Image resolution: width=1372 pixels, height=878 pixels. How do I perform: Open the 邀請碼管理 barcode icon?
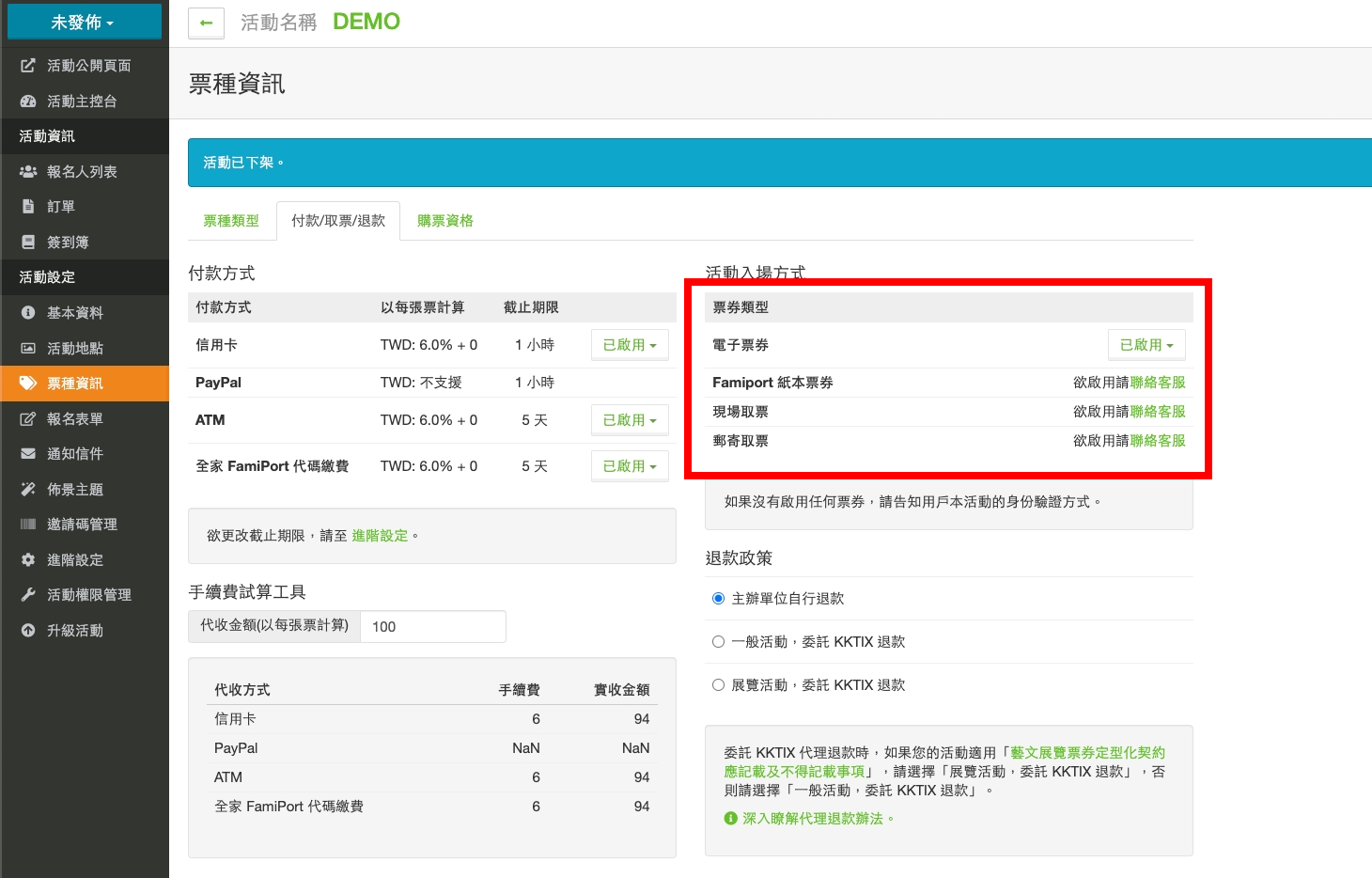[28, 525]
